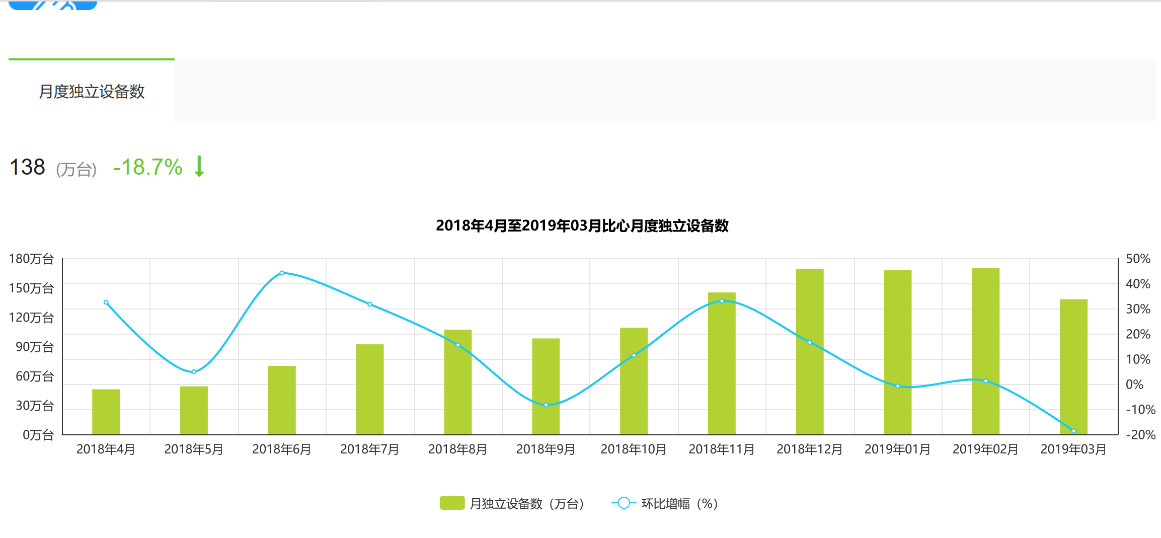The width and height of the screenshot is (1161, 538).
Task: Click the 2019年03月 line endpoint marker
Action: (1074, 431)
